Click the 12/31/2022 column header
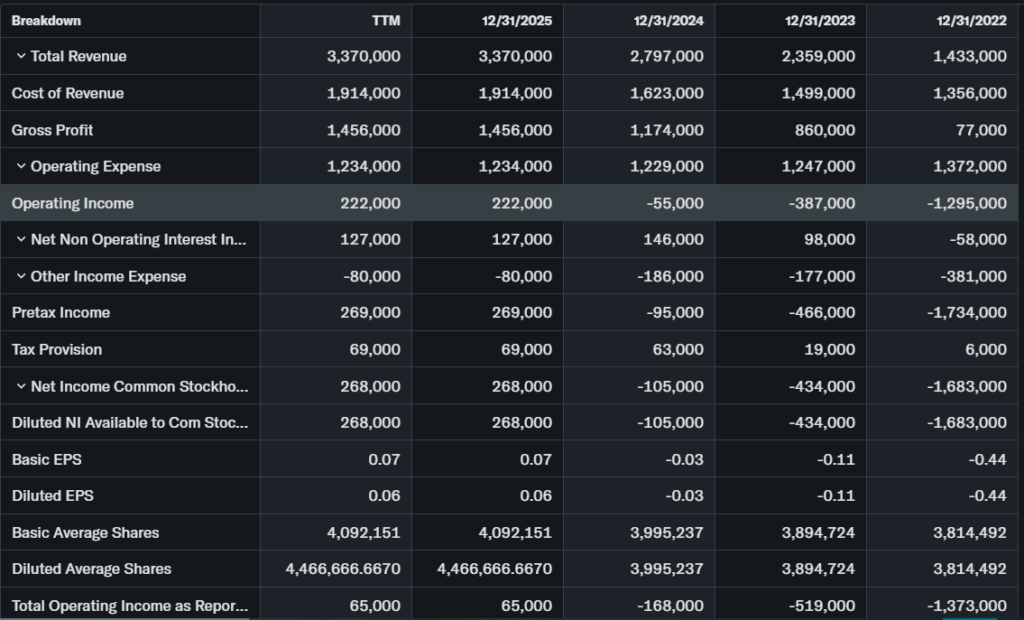Screen dimensions: 1024x620 (x=971, y=21)
